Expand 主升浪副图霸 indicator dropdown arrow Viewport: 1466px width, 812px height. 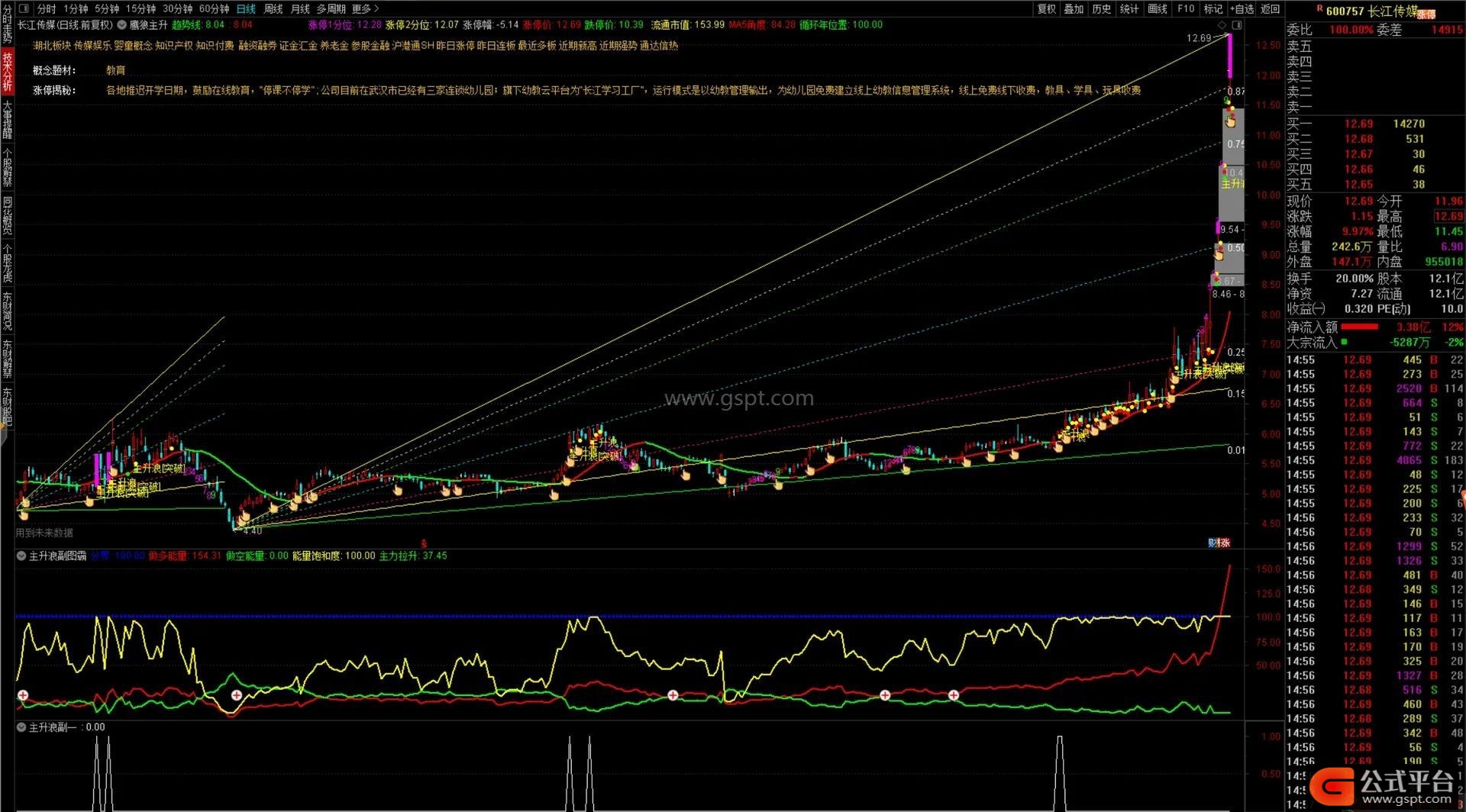pos(21,556)
